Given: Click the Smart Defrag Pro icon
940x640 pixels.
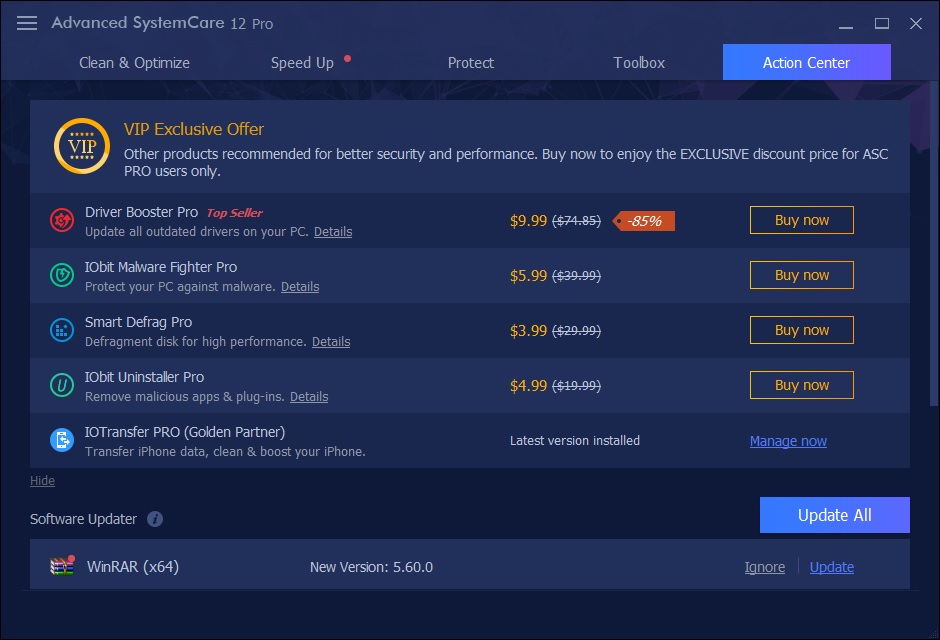Looking at the screenshot, I should coord(62,330).
